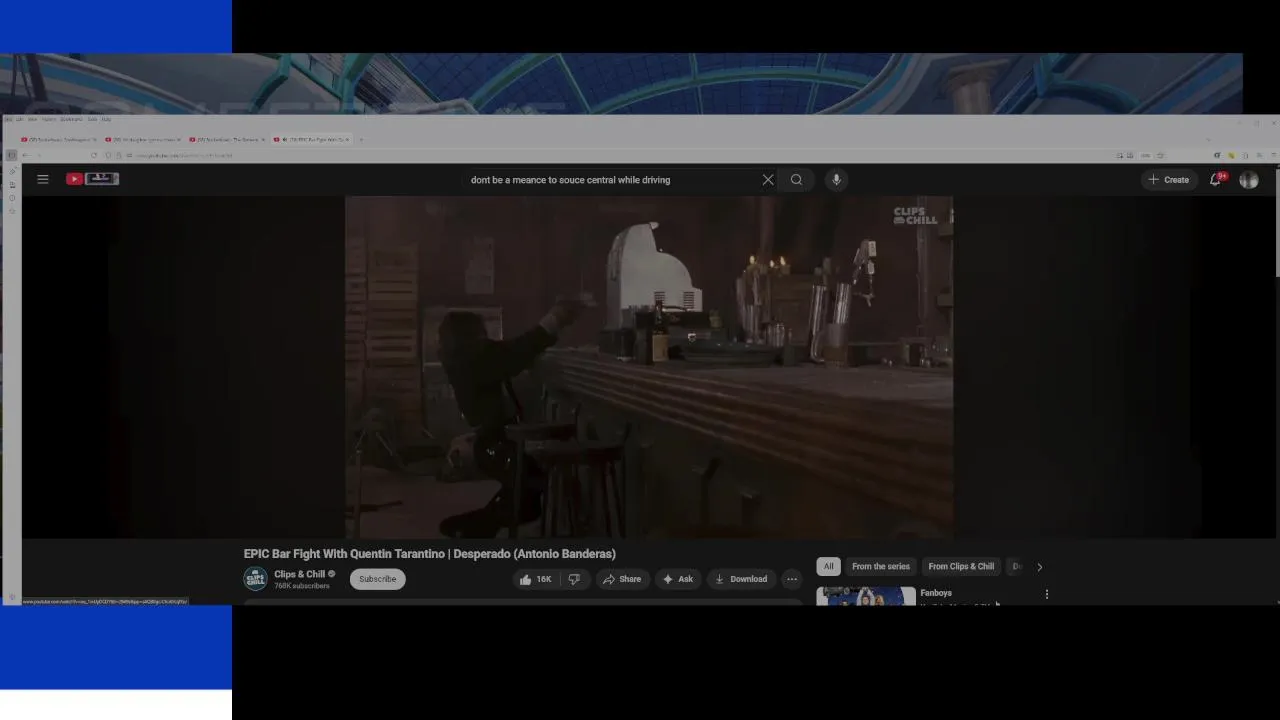Open more actions three-dot menu
The image size is (1280, 720).
click(x=792, y=579)
